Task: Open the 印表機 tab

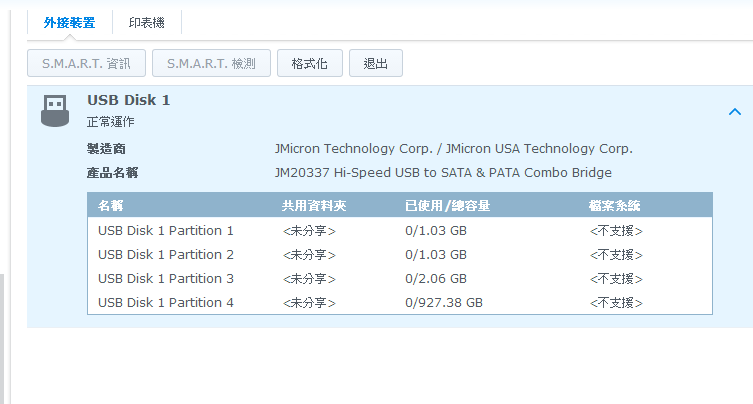Action: (146, 23)
